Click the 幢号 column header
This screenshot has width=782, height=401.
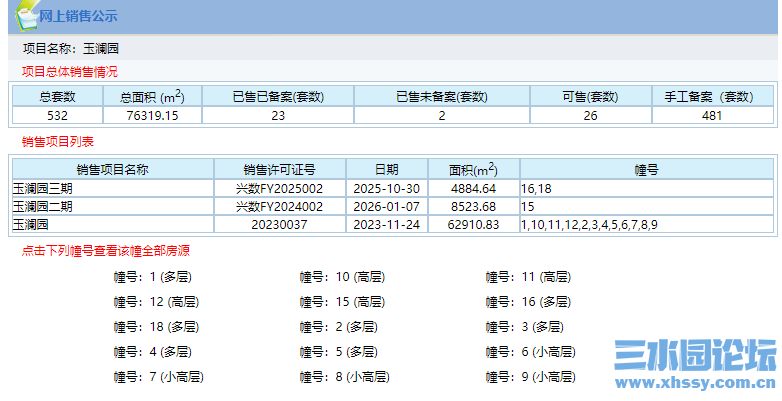coord(646,170)
